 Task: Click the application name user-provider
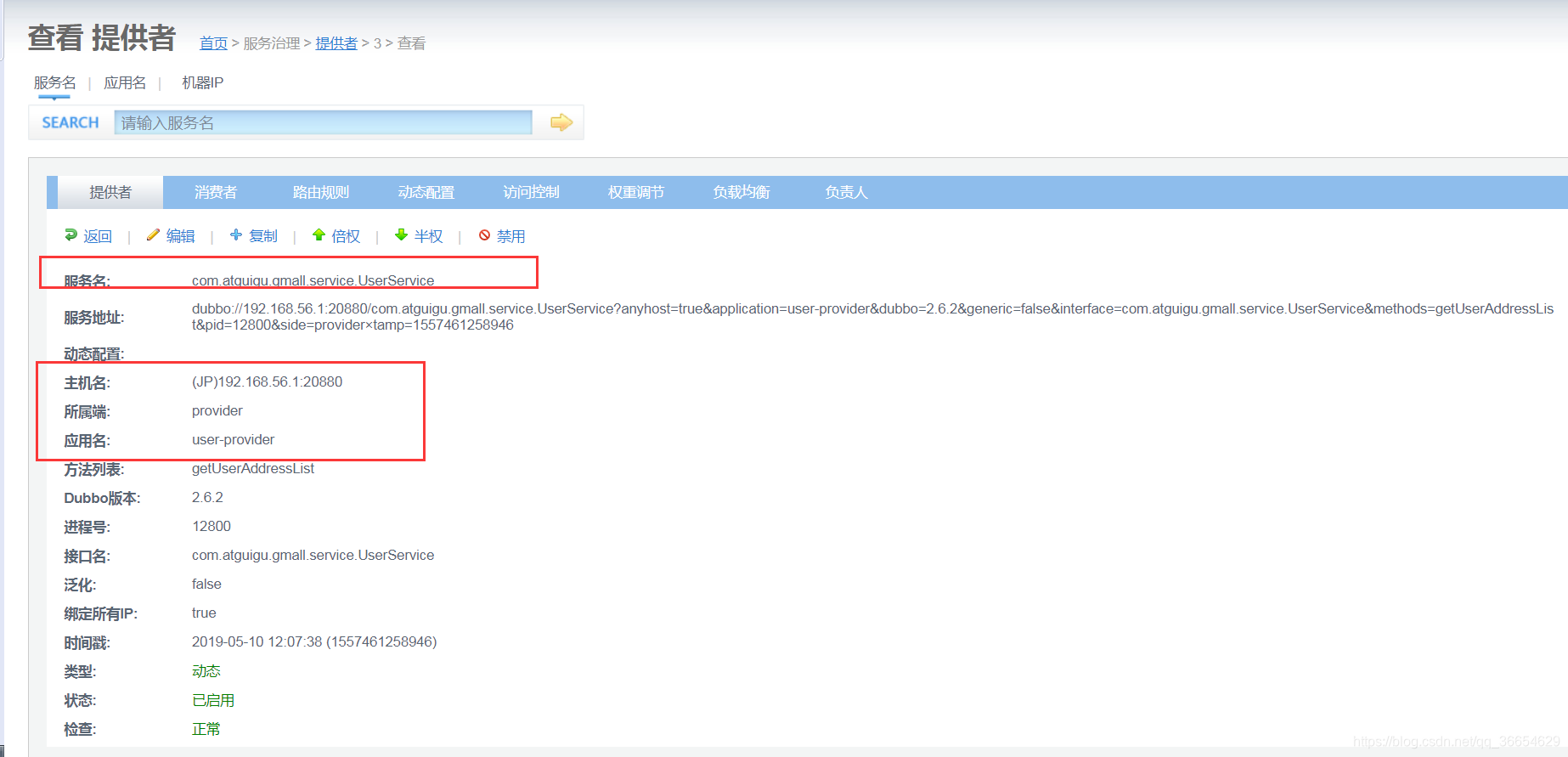click(233, 439)
